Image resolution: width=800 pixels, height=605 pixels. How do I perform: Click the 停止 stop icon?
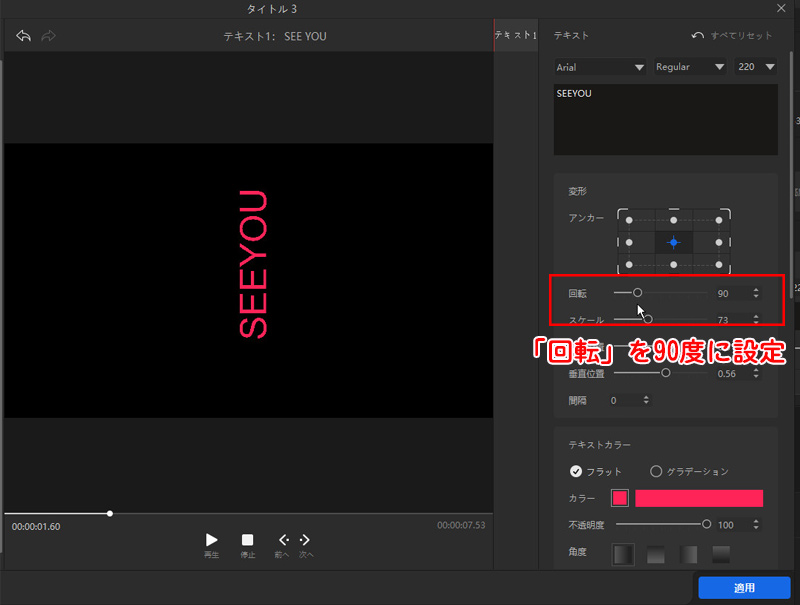[247, 540]
